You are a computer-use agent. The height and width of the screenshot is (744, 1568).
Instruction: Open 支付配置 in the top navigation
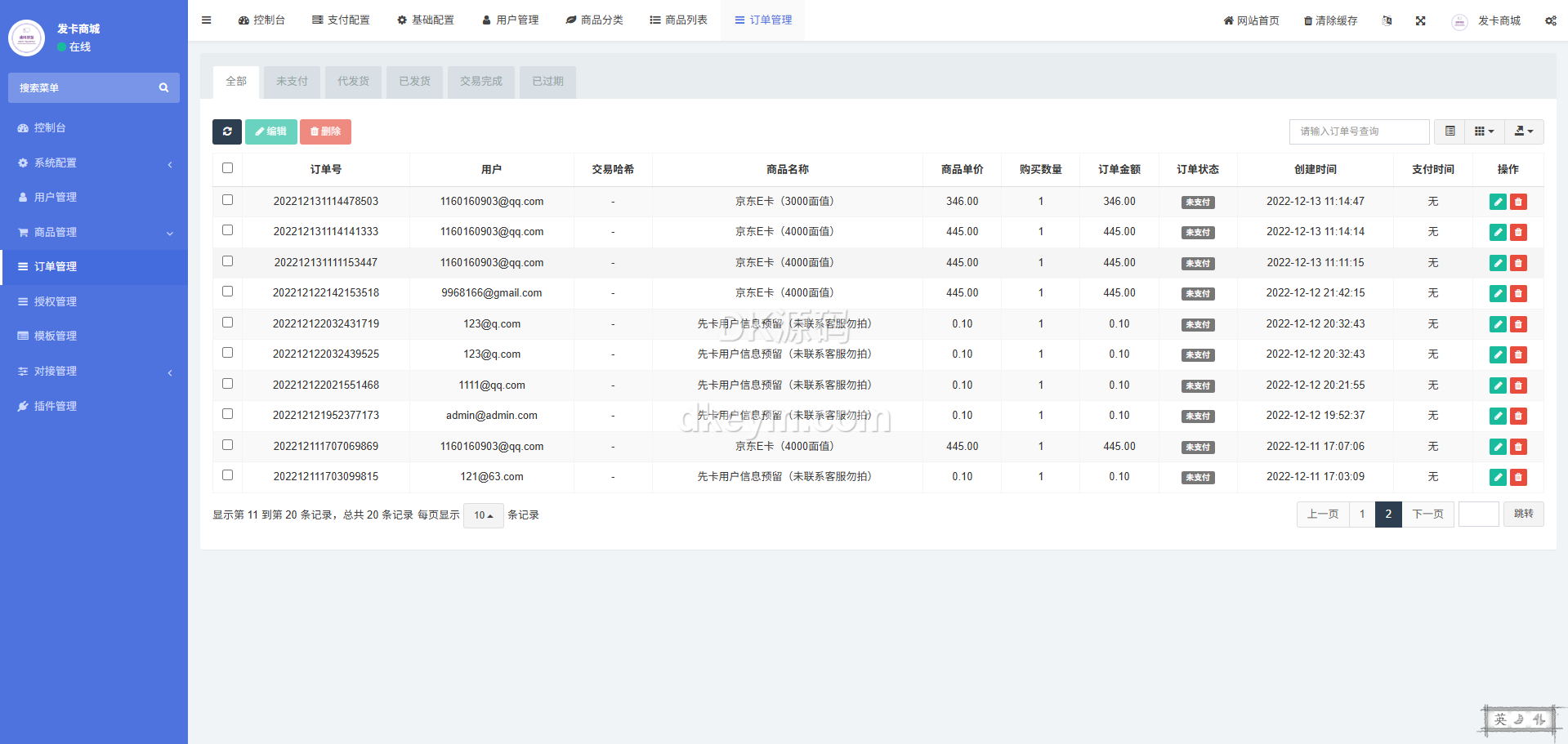341,20
